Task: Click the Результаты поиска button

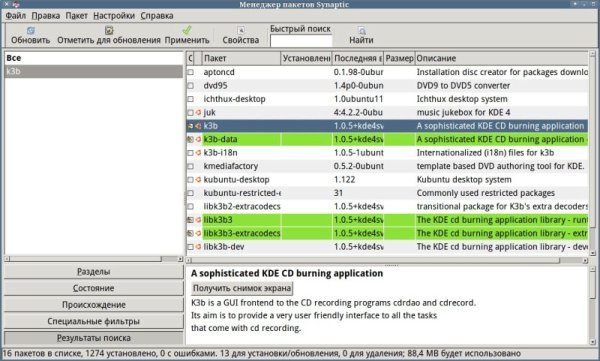Action: click(94, 338)
